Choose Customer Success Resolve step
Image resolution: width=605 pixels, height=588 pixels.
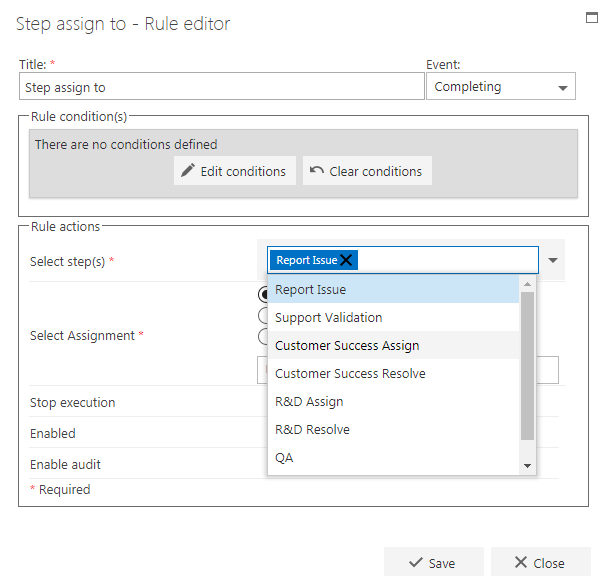393,373
